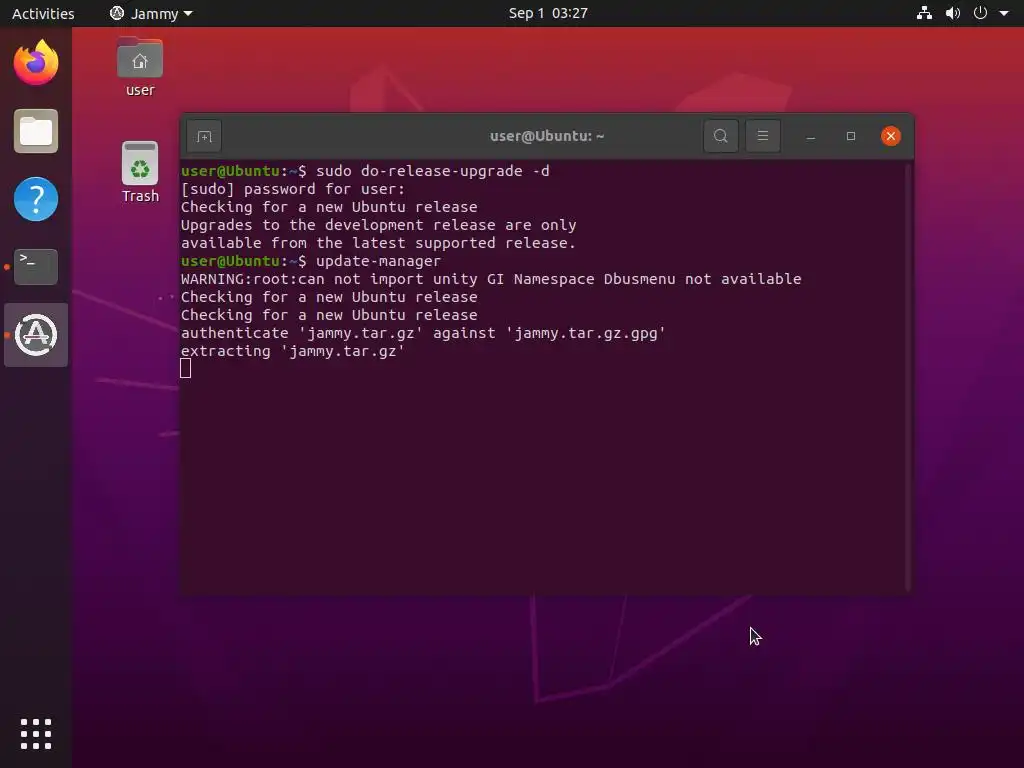This screenshot has width=1024, height=768.
Task: Click the 'update-manager' command line
Action: click(x=378, y=261)
